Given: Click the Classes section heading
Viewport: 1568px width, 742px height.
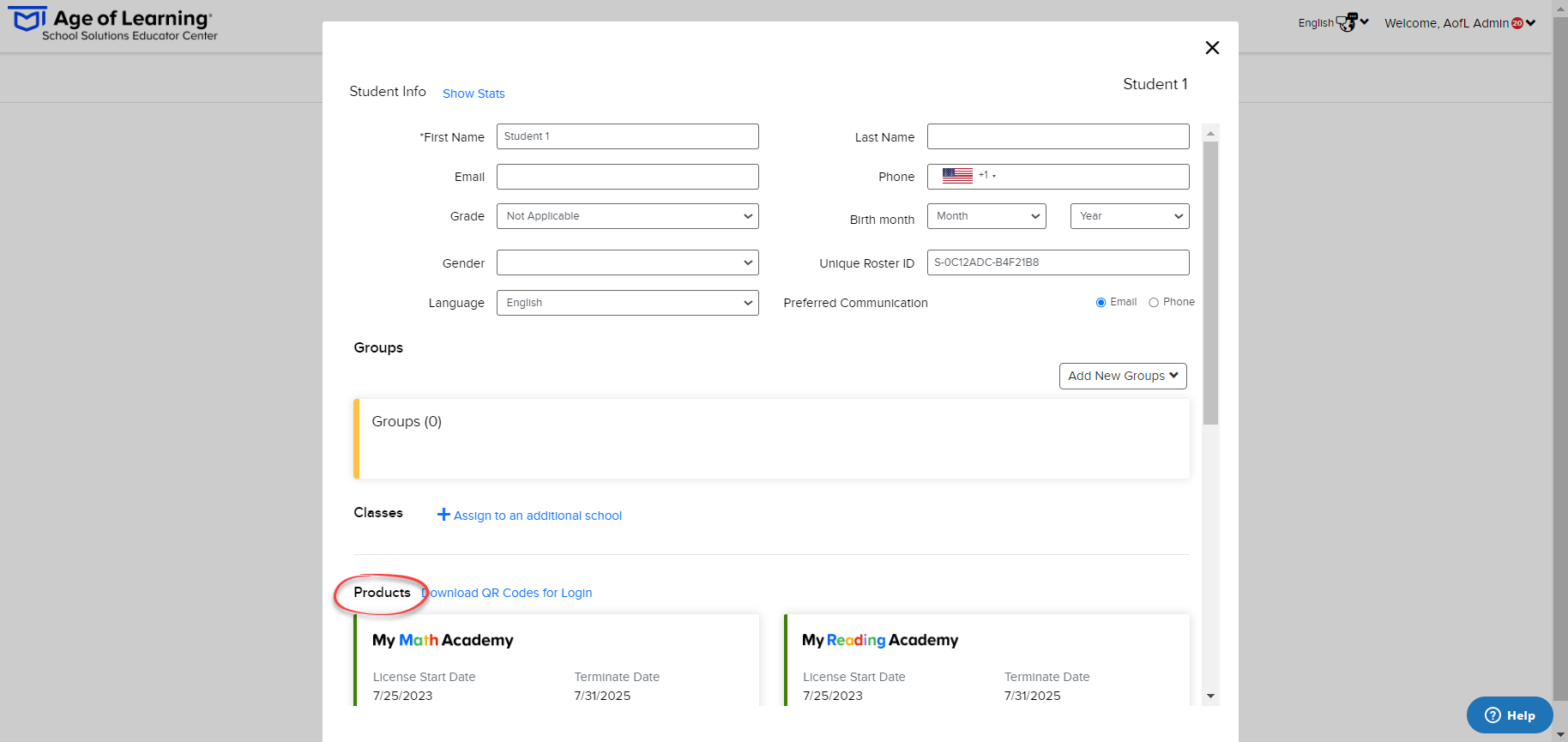Looking at the screenshot, I should pos(378,513).
